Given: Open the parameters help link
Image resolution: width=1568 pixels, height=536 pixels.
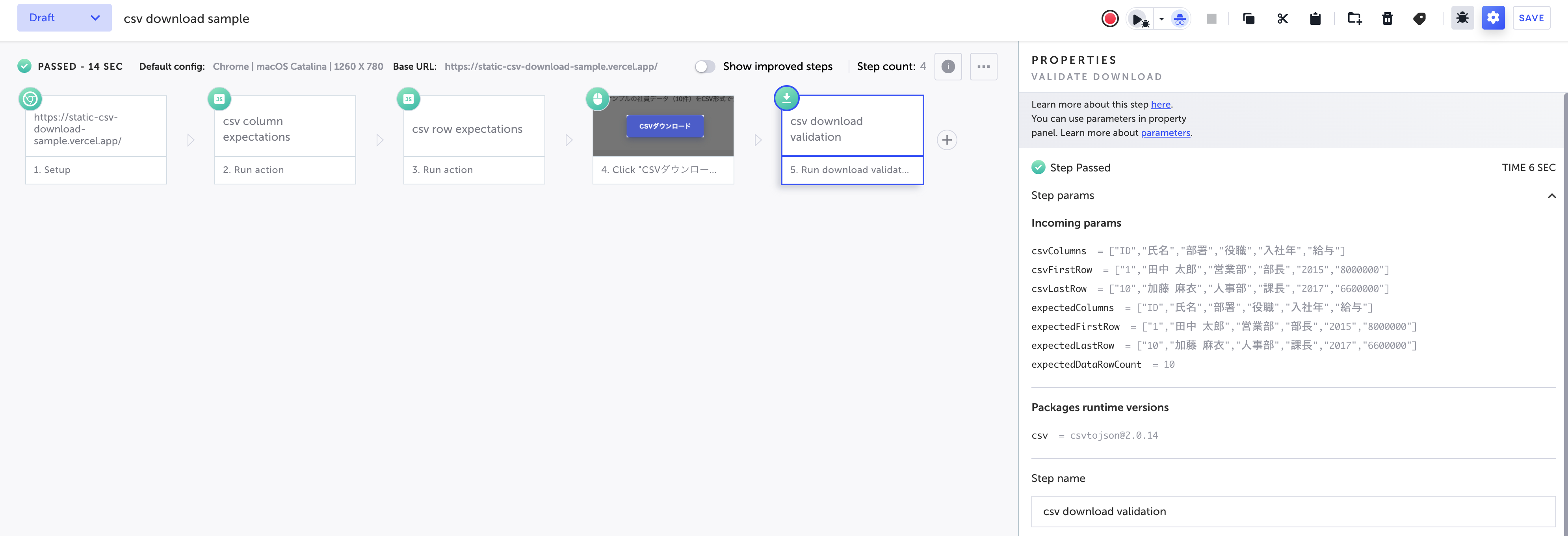Looking at the screenshot, I should click(x=1165, y=133).
